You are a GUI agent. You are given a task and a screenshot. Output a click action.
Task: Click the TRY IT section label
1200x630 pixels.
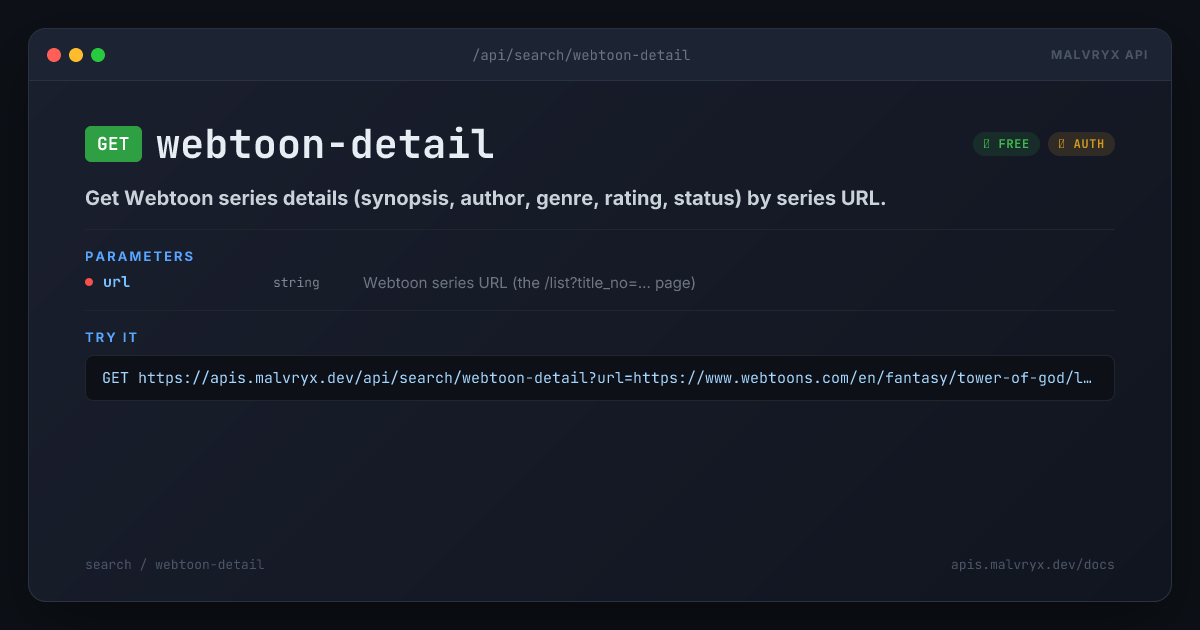tap(112, 337)
